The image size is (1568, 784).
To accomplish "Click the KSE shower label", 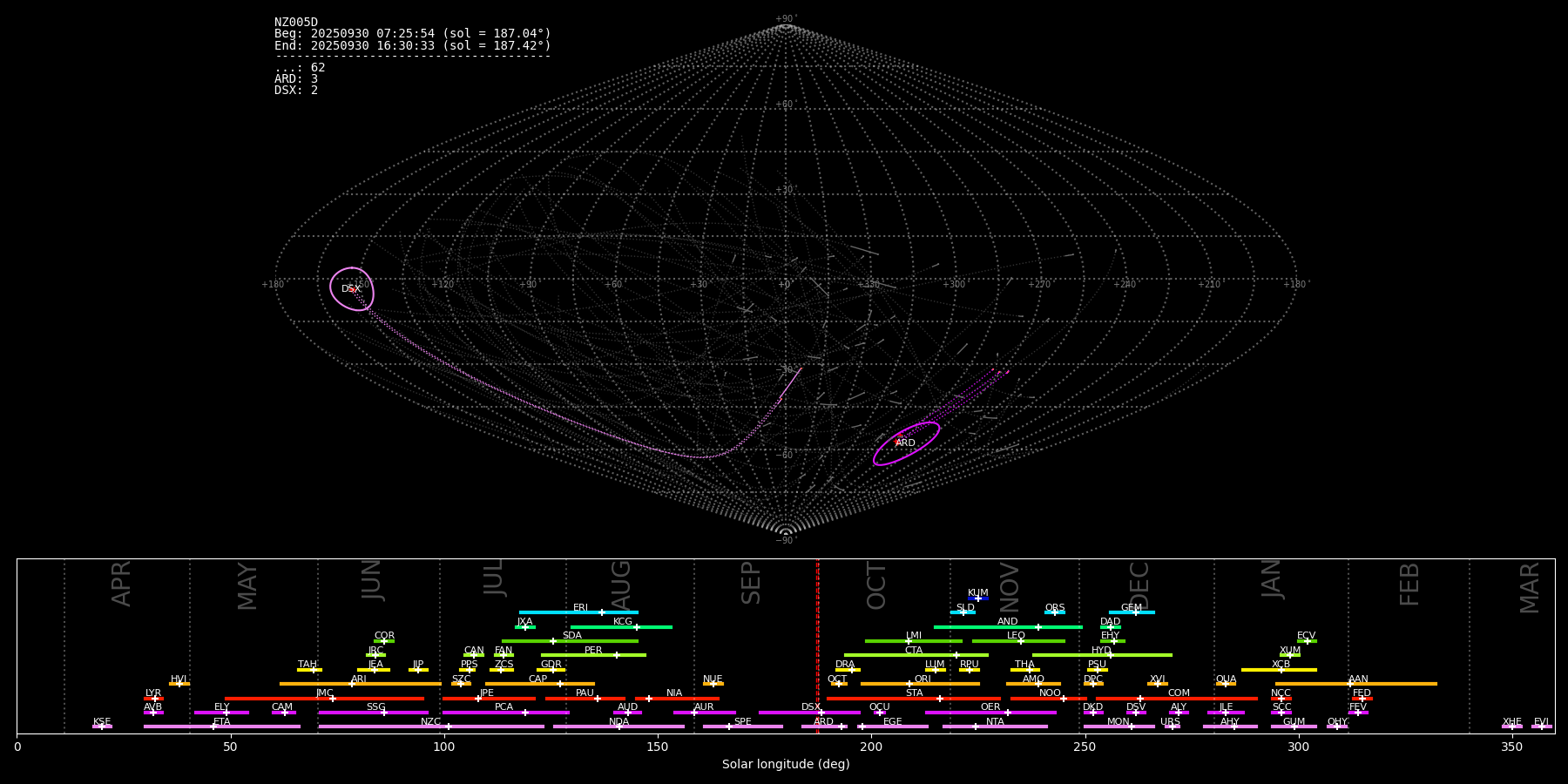I will [x=102, y=722].
